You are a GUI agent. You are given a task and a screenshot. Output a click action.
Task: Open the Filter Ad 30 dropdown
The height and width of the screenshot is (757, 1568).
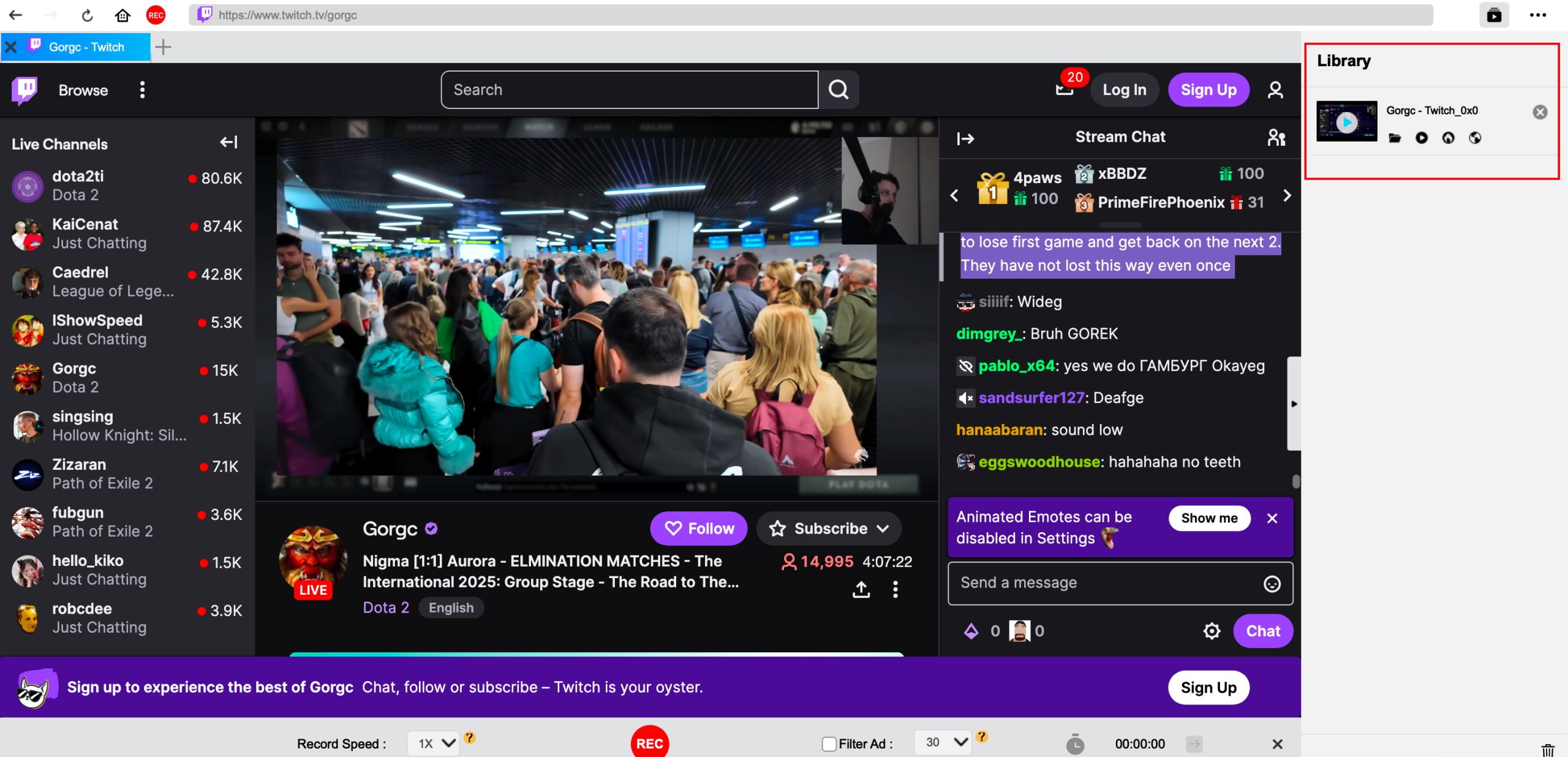943,742
